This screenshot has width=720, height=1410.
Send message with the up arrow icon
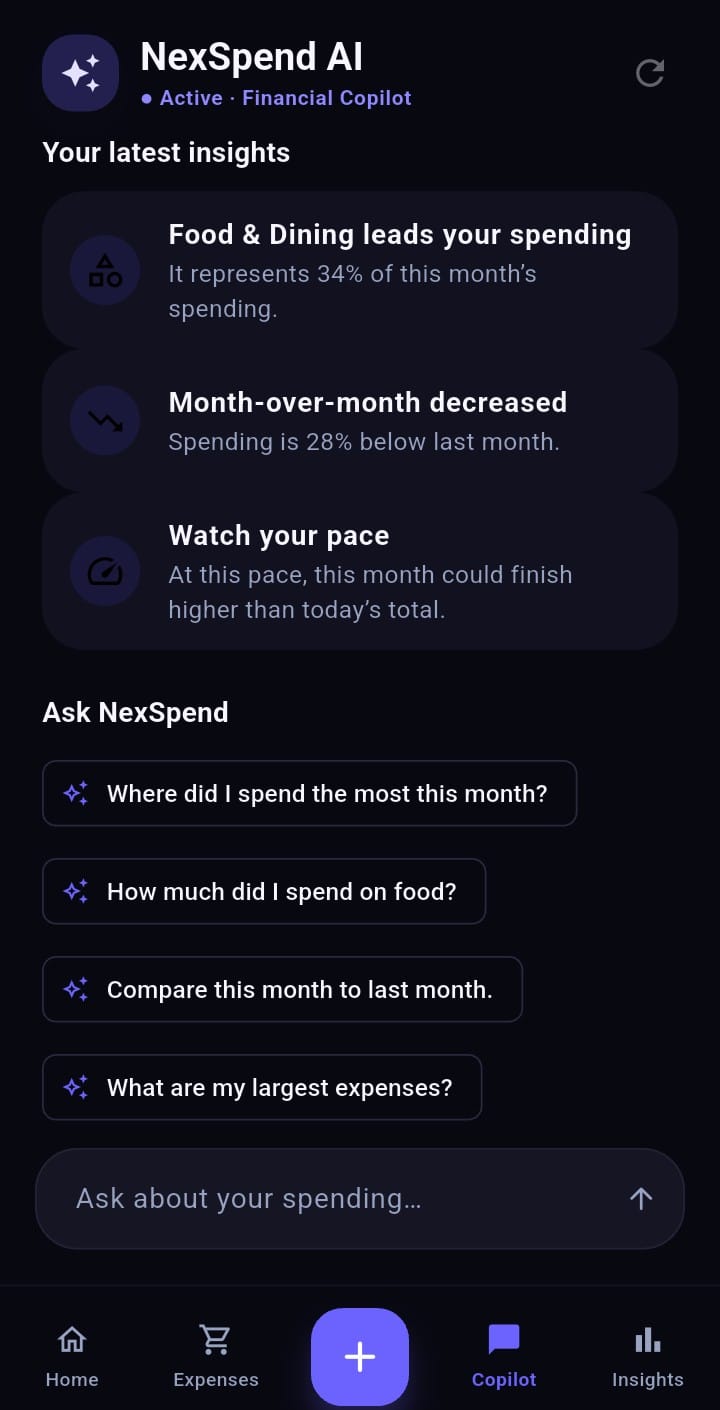pyautogui.click(x=641, y=1198)
